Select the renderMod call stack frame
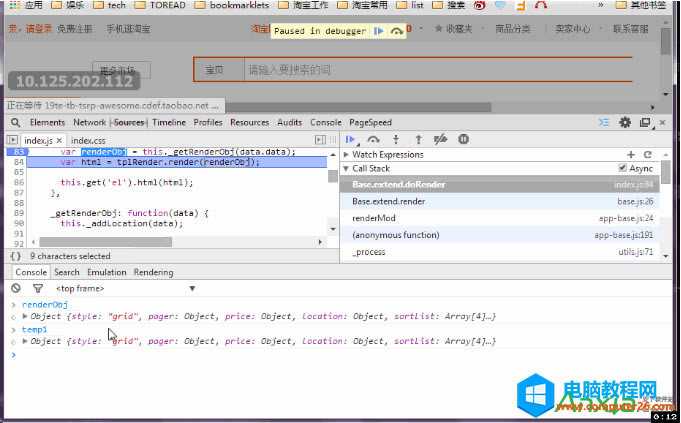The image size is (681, 423). tap(373, 218)
